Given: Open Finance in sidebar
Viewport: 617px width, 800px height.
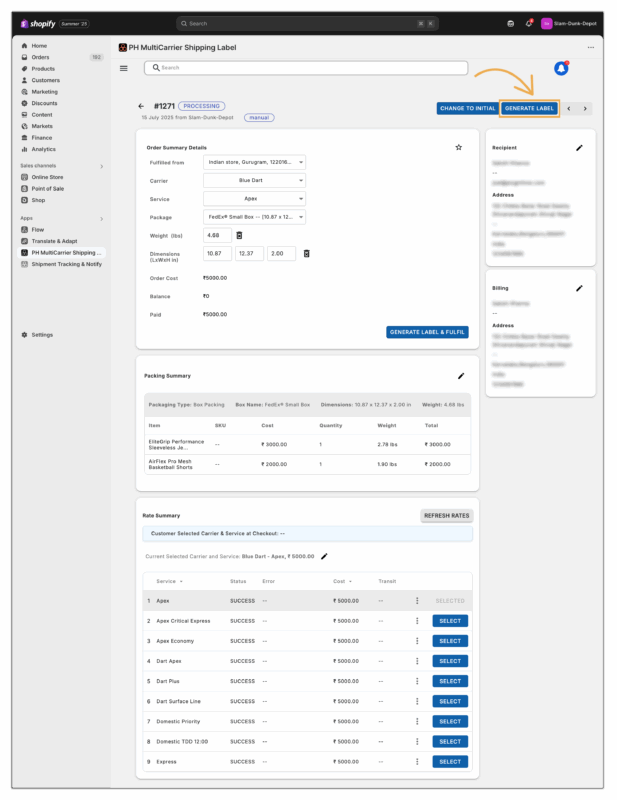Looking at the screenshot, I should pos(41,138).
